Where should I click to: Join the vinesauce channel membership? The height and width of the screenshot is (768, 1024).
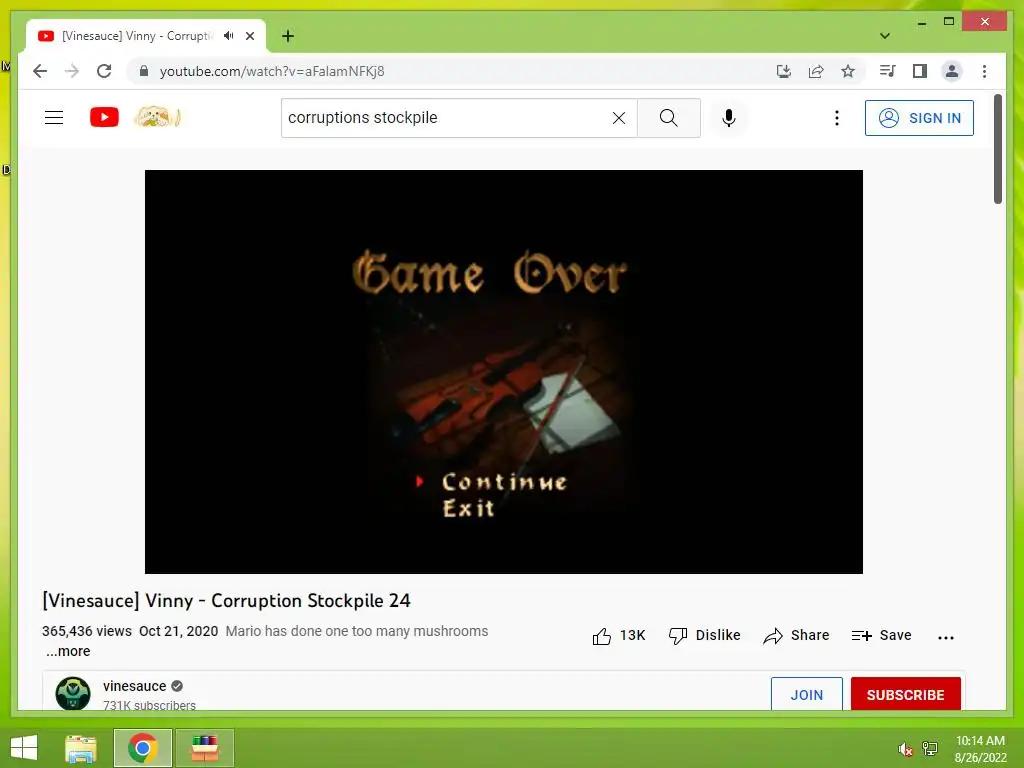[807, 694]
